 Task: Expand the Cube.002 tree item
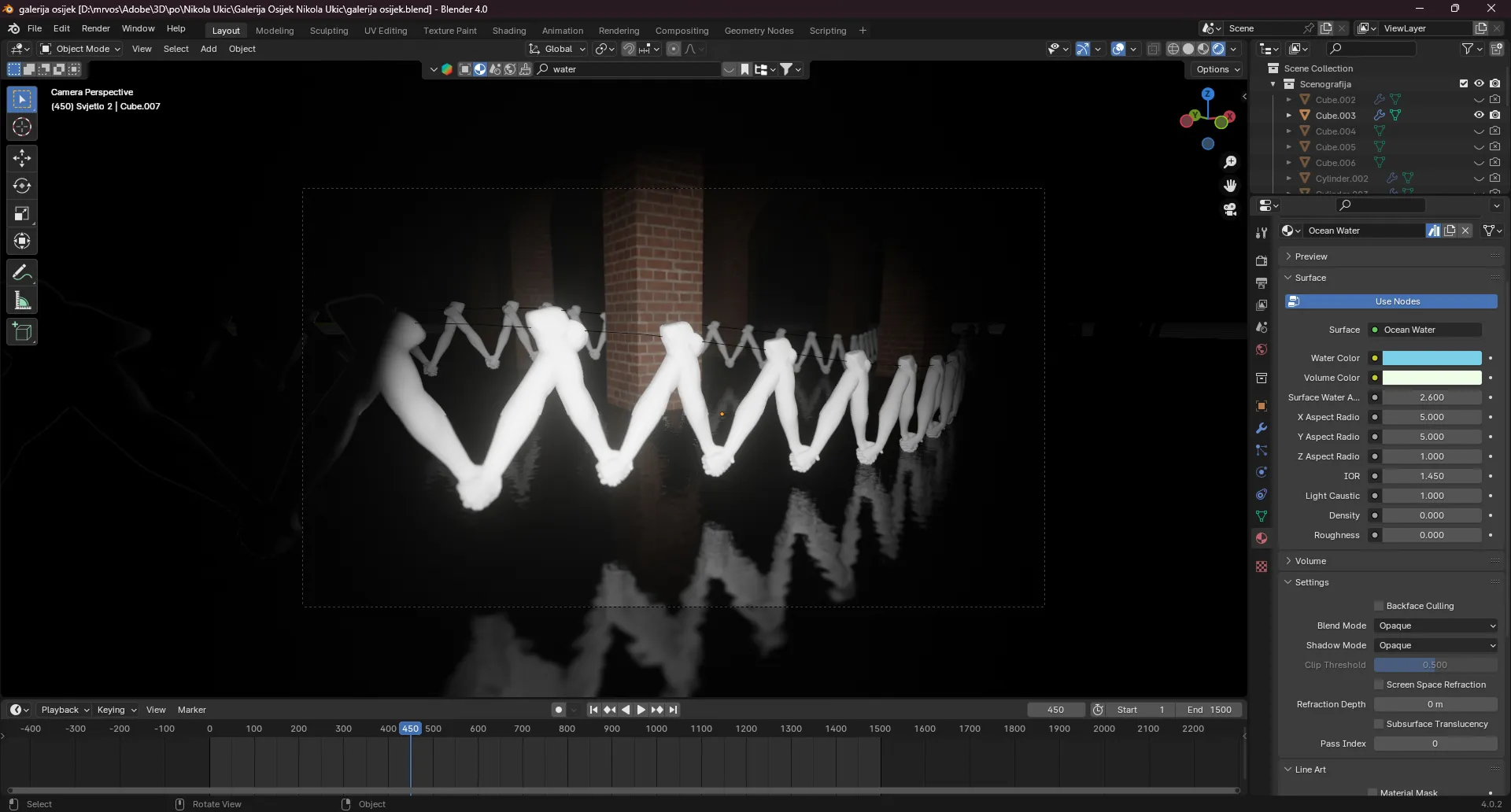coord(1288,100)
